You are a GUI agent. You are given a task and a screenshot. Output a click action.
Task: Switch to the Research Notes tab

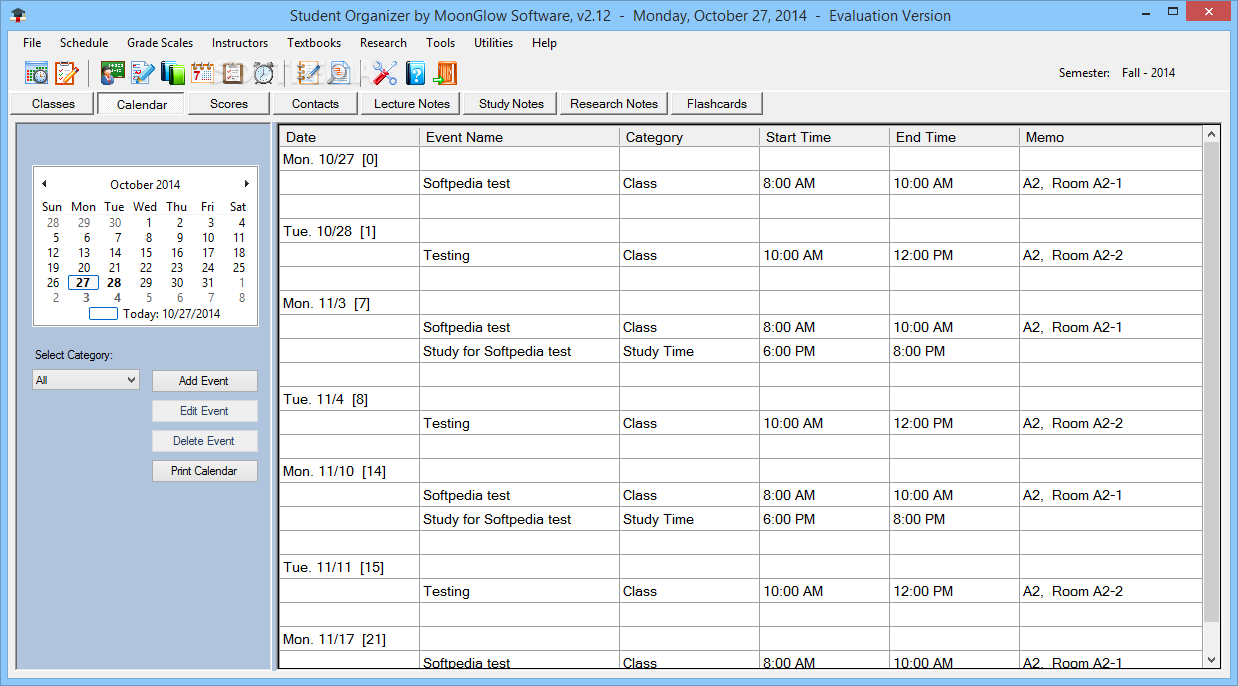614,103
